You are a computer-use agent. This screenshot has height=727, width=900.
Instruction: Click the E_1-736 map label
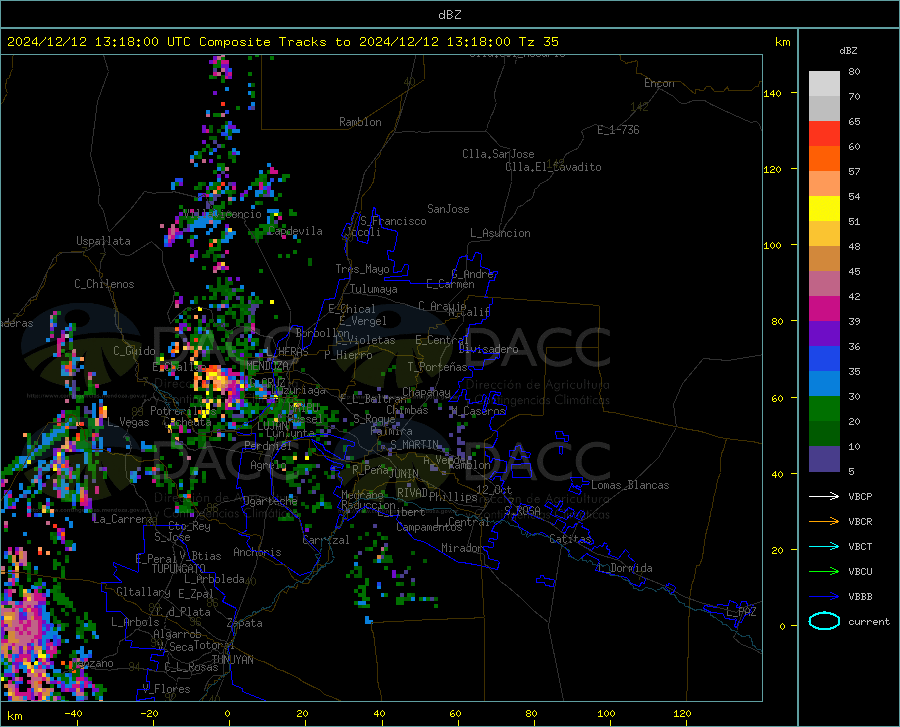(618, 130)
